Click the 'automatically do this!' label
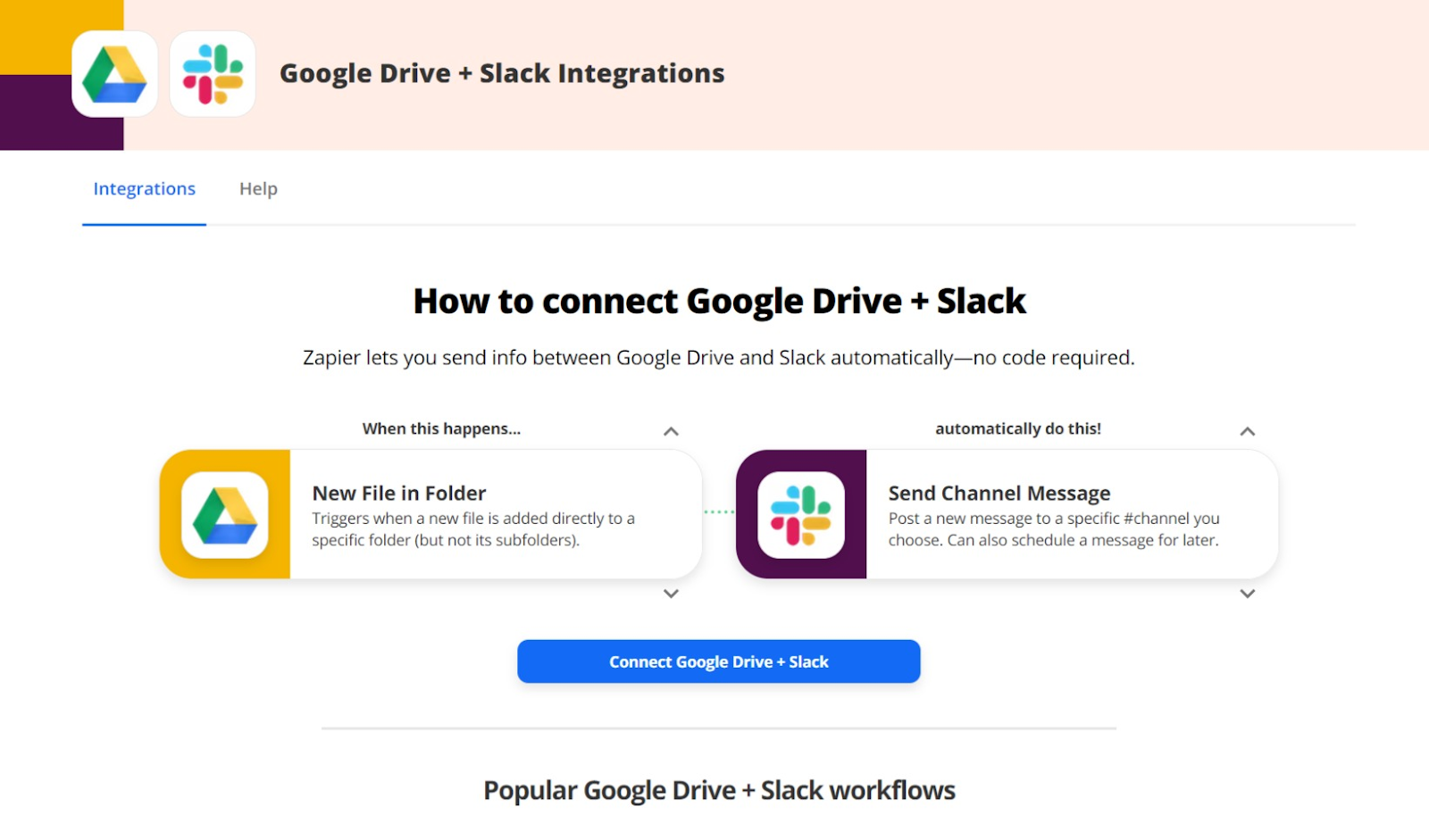 click(x=1018, y=428)
